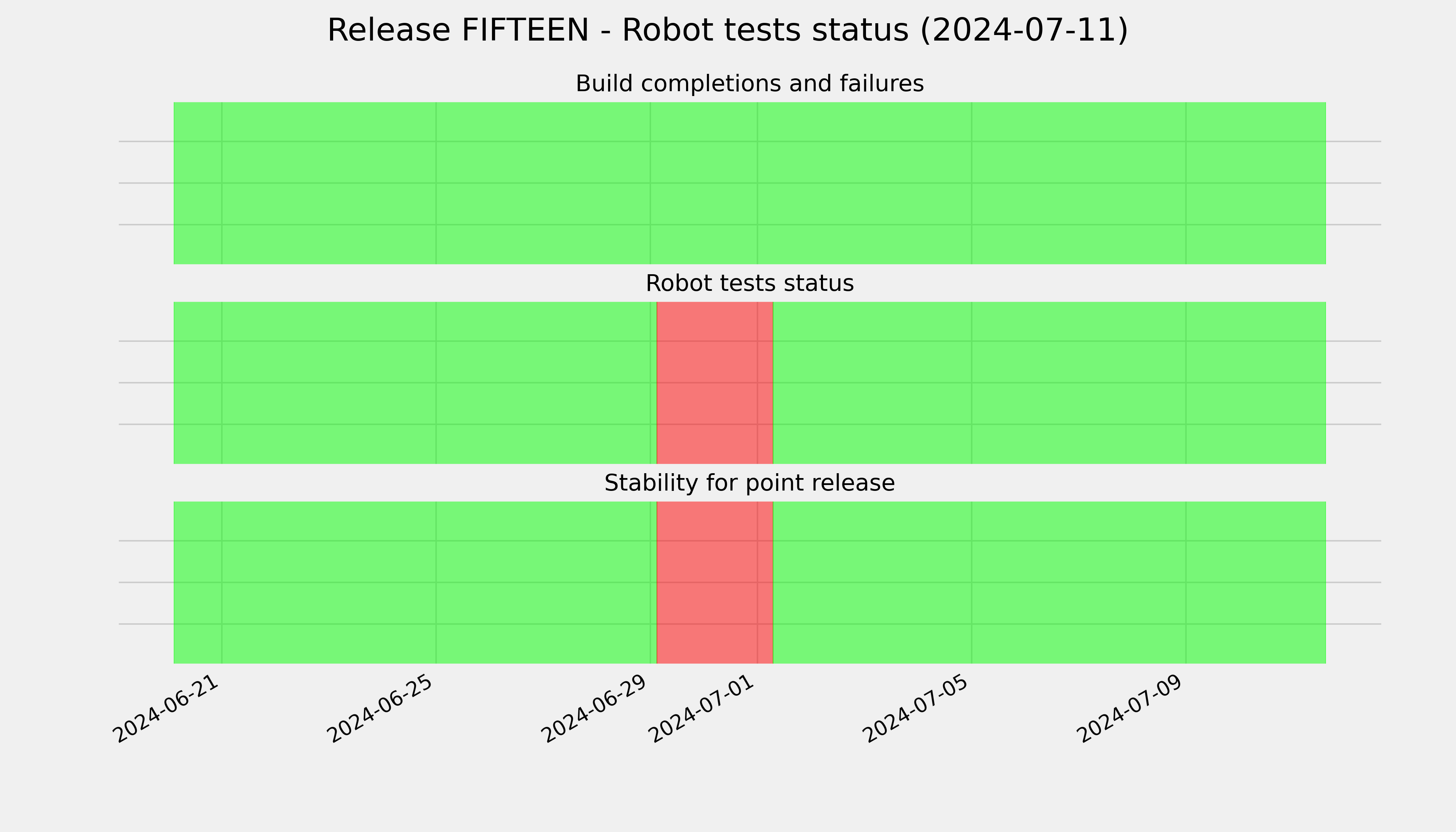Screen dimensions: 1456x832
Task: Click the red failure band in Robot tests status
Action: coord(715,383)
